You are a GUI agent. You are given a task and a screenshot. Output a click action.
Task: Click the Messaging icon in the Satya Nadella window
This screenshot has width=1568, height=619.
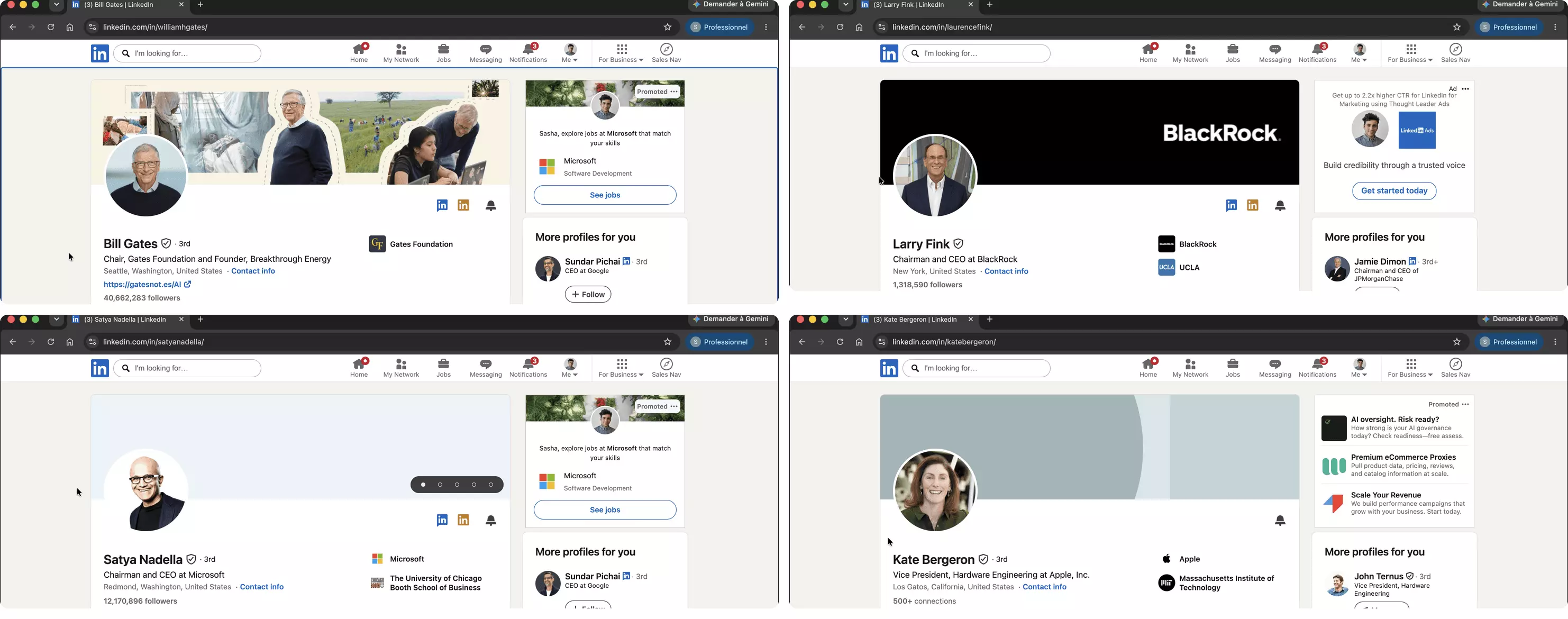pyautogui.click(x=485, y=363)
